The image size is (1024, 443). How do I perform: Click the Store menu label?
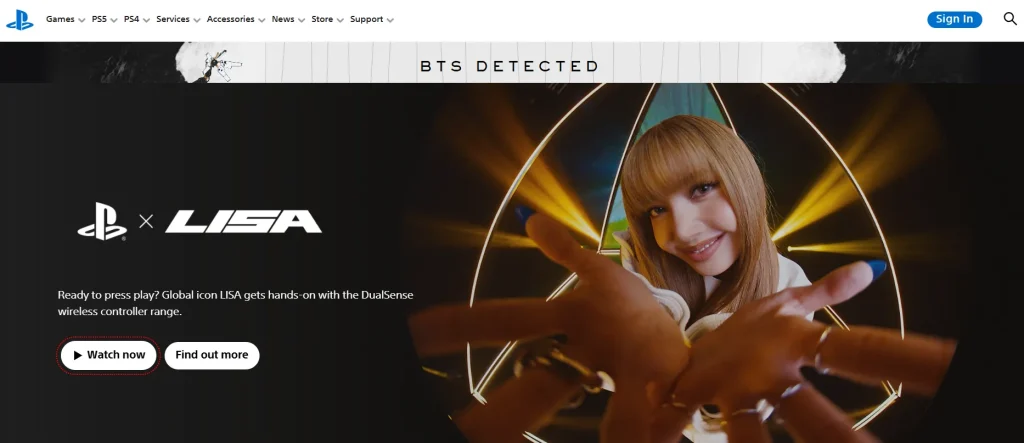point(322,19)
